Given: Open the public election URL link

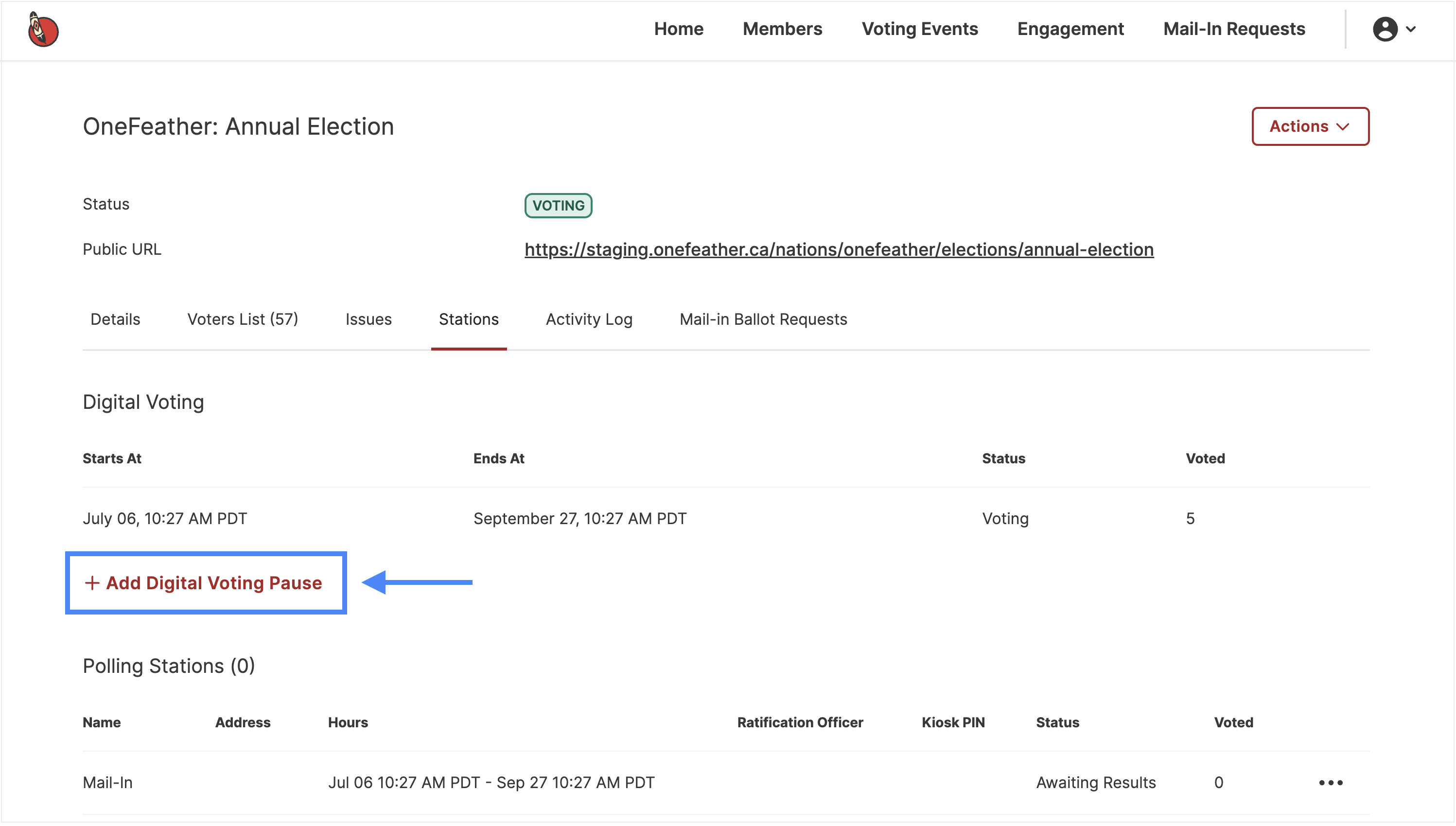Looking at the screenshot, I should point(839,249).
